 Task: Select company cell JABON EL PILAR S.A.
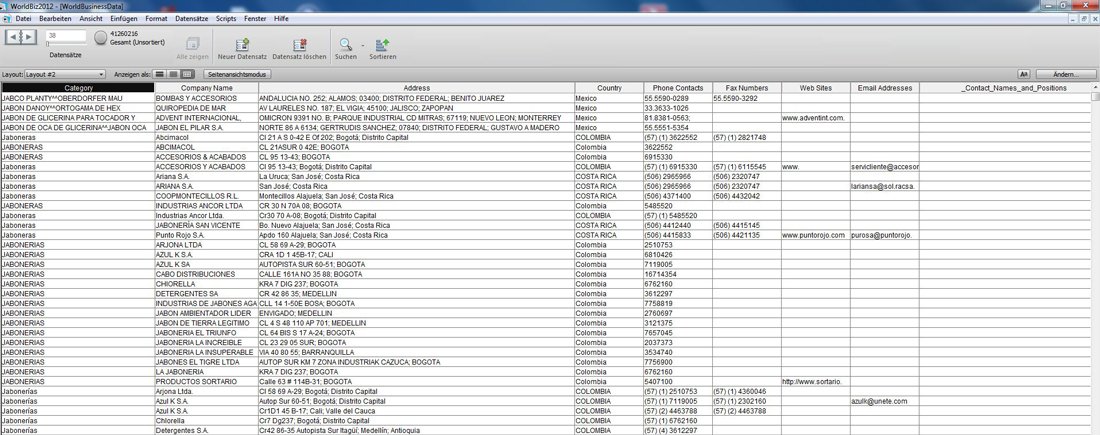click(x=206, y=128)
